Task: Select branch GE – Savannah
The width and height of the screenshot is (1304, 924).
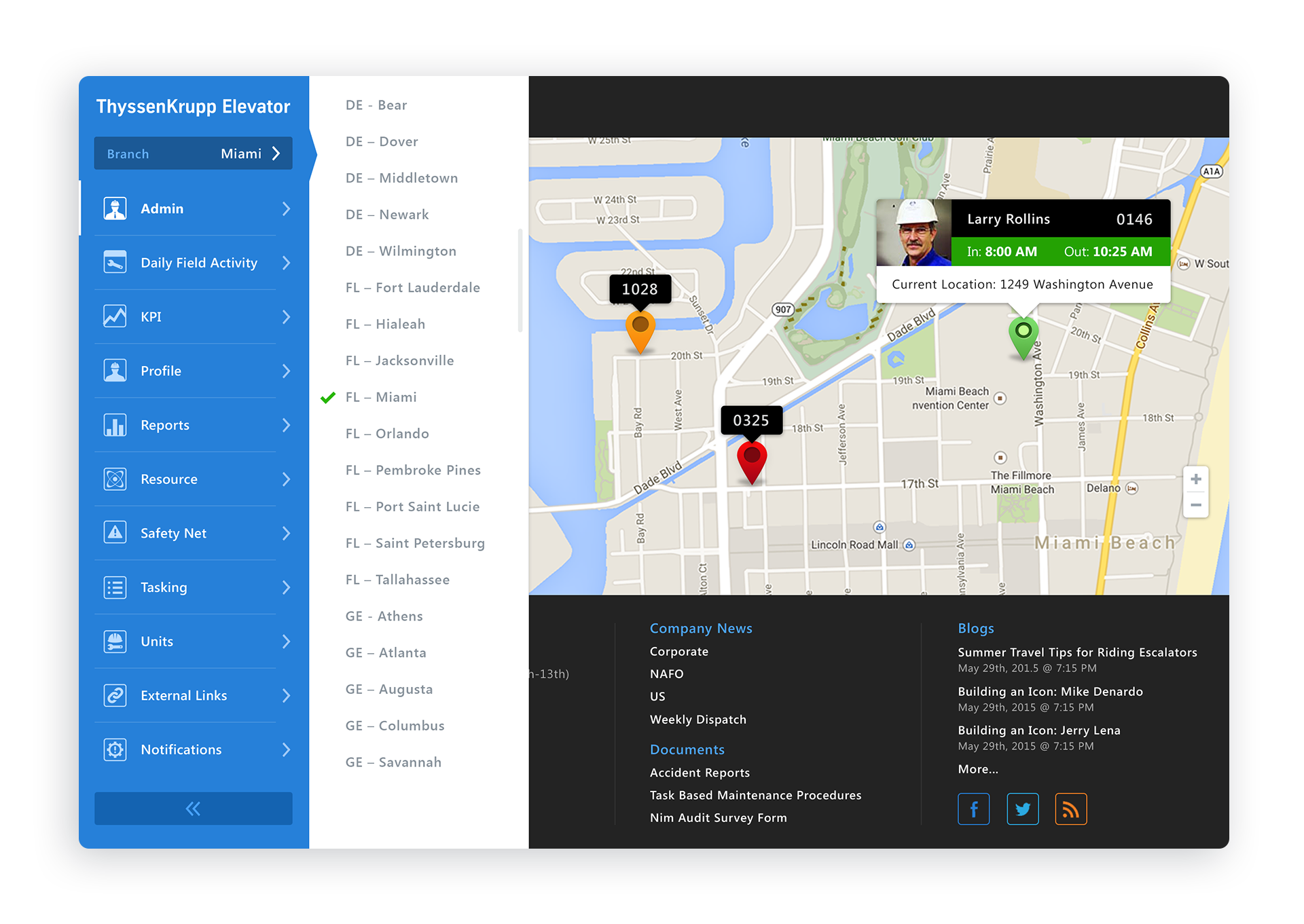Action: click(393, 762)
